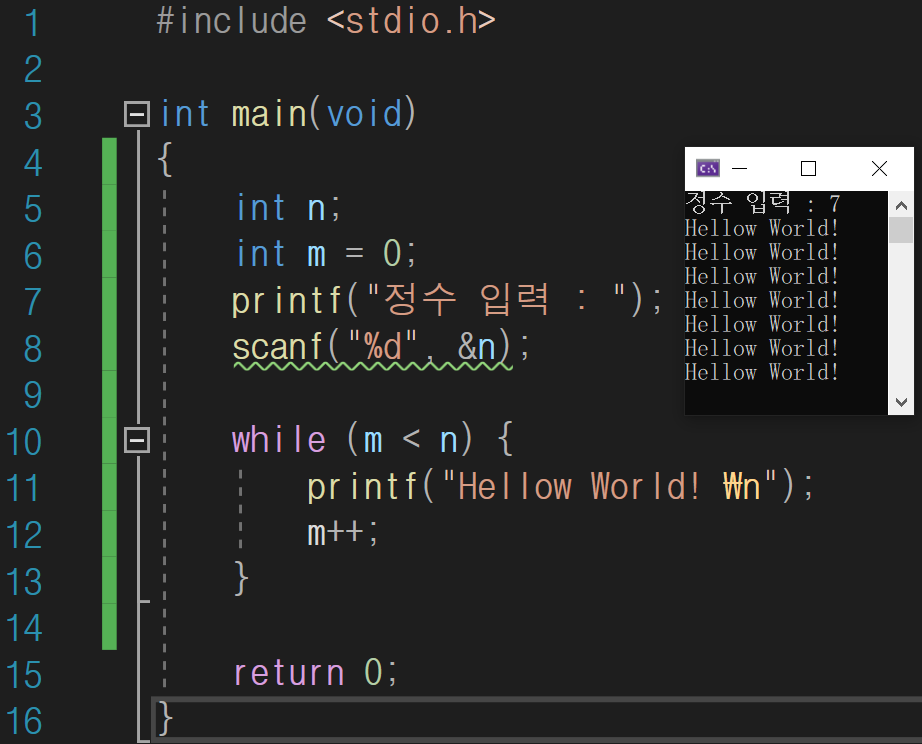Click the console window application icon
Viewport: 922px width, 744px height.
point(708,168)
